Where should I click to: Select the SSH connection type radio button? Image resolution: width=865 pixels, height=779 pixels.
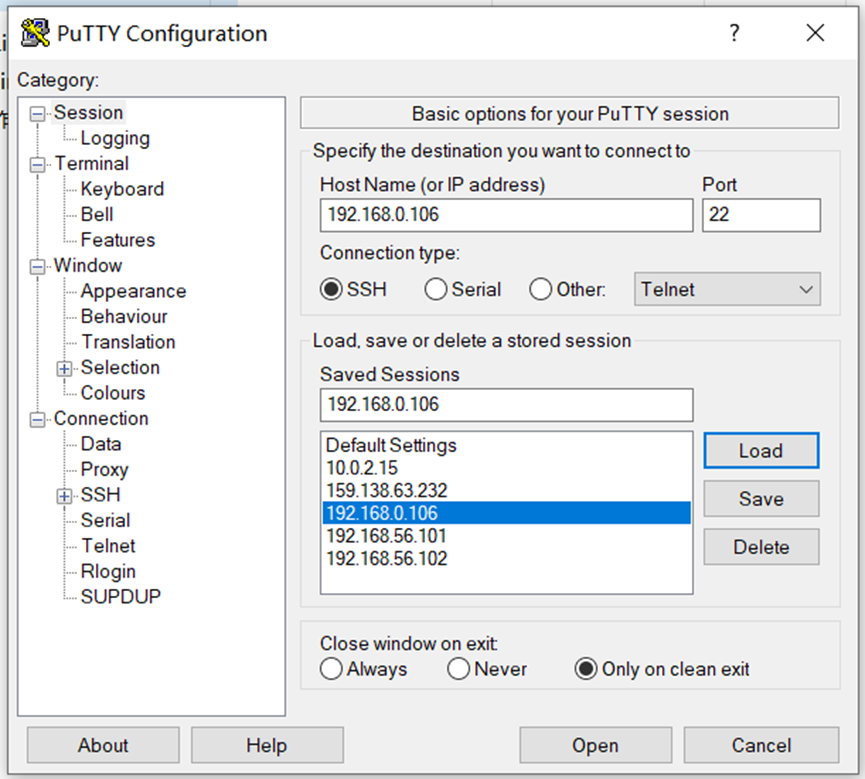[x=332, y=289]
